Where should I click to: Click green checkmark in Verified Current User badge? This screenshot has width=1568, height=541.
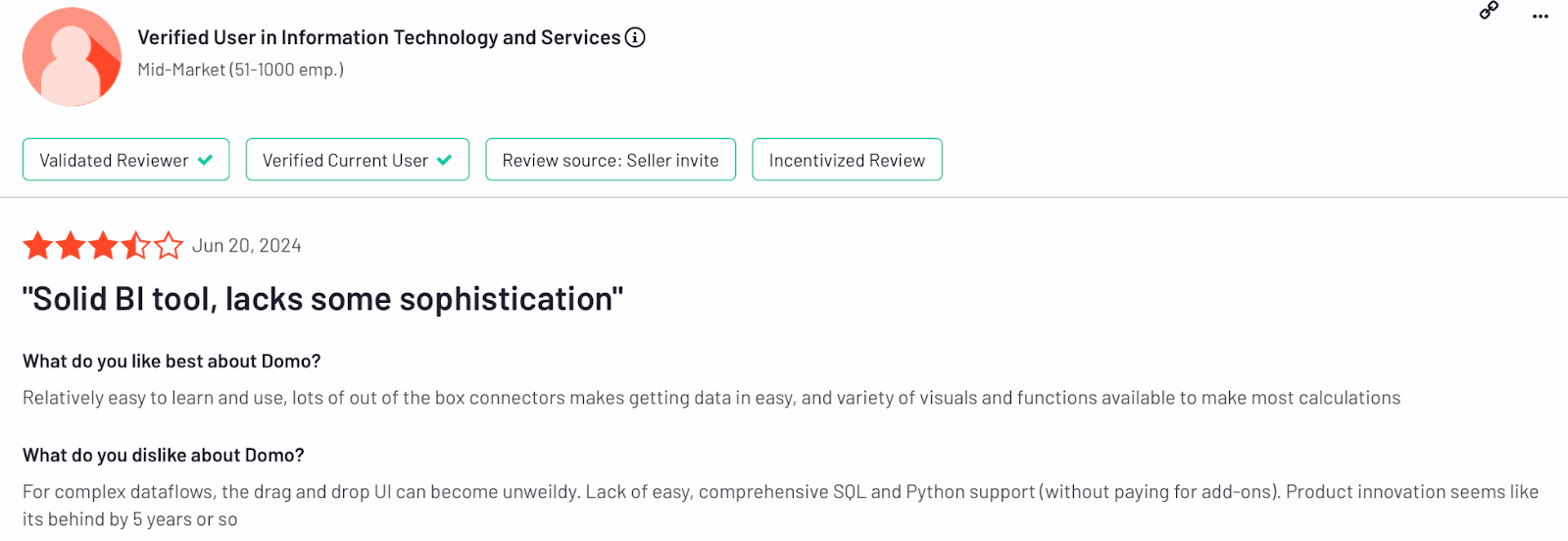(x=445, y=160)
